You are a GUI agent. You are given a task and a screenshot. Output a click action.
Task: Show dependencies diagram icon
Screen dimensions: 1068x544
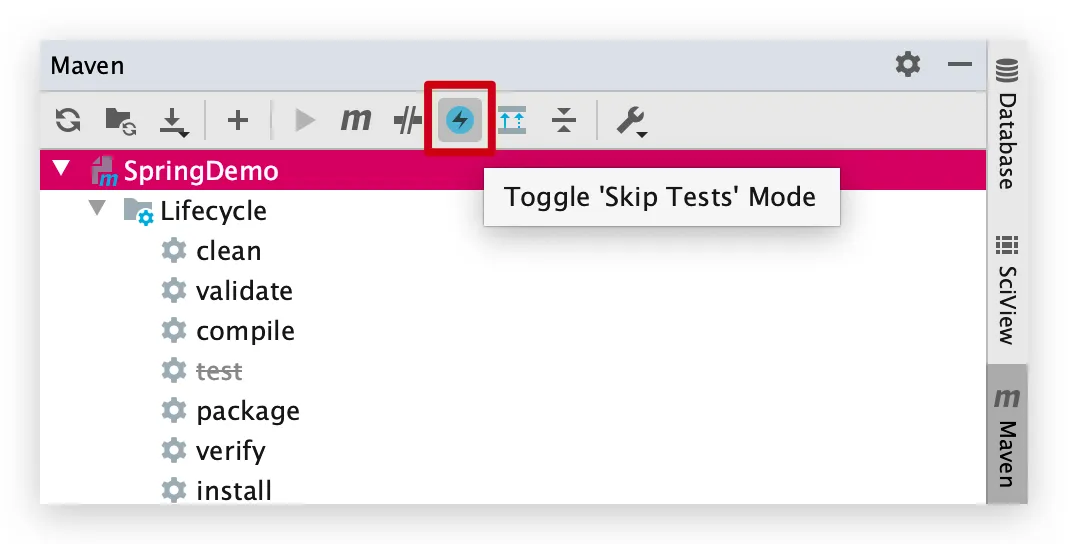(512, 121)
